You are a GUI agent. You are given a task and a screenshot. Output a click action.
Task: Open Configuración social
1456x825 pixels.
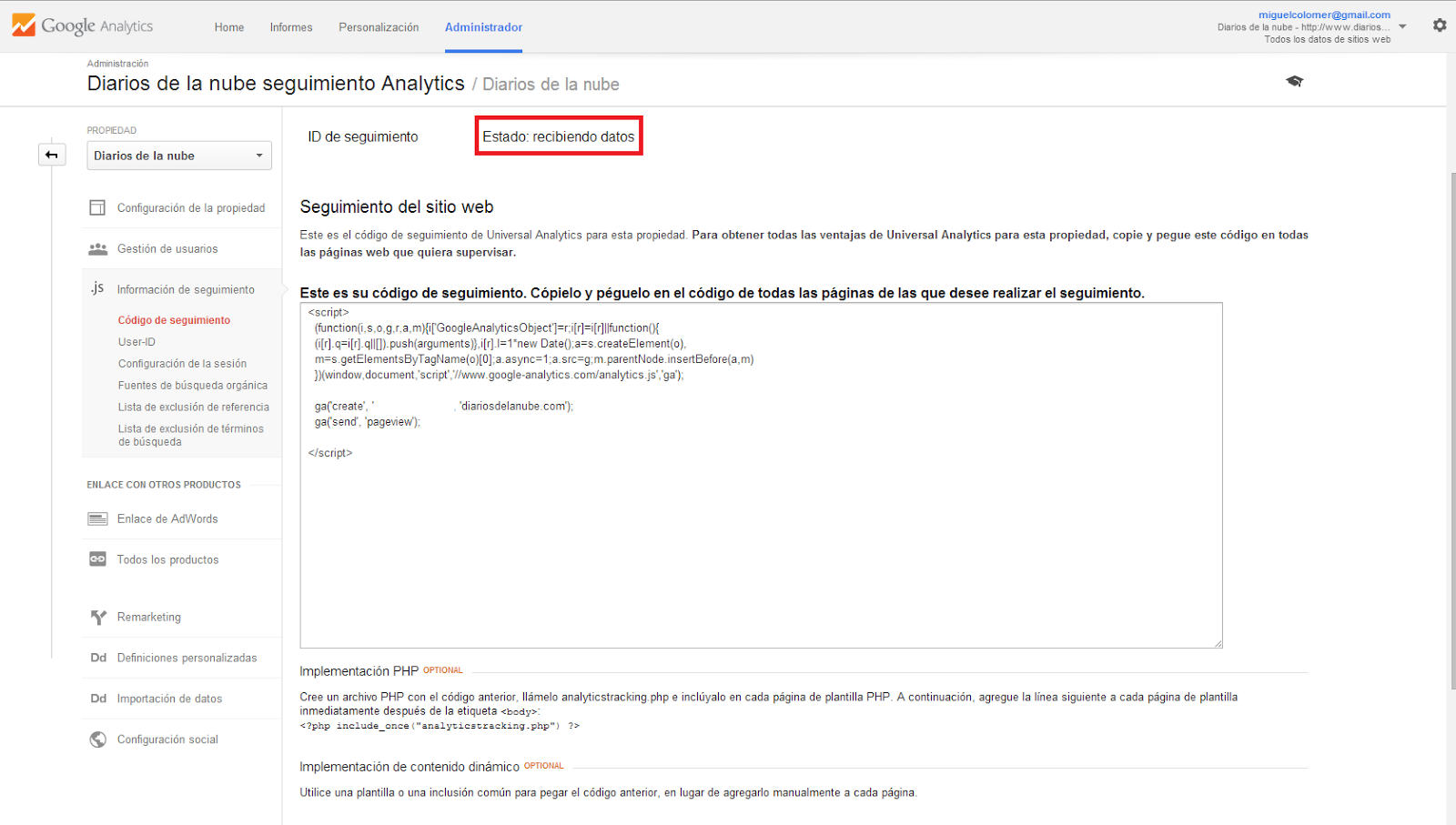click(167, 740)
